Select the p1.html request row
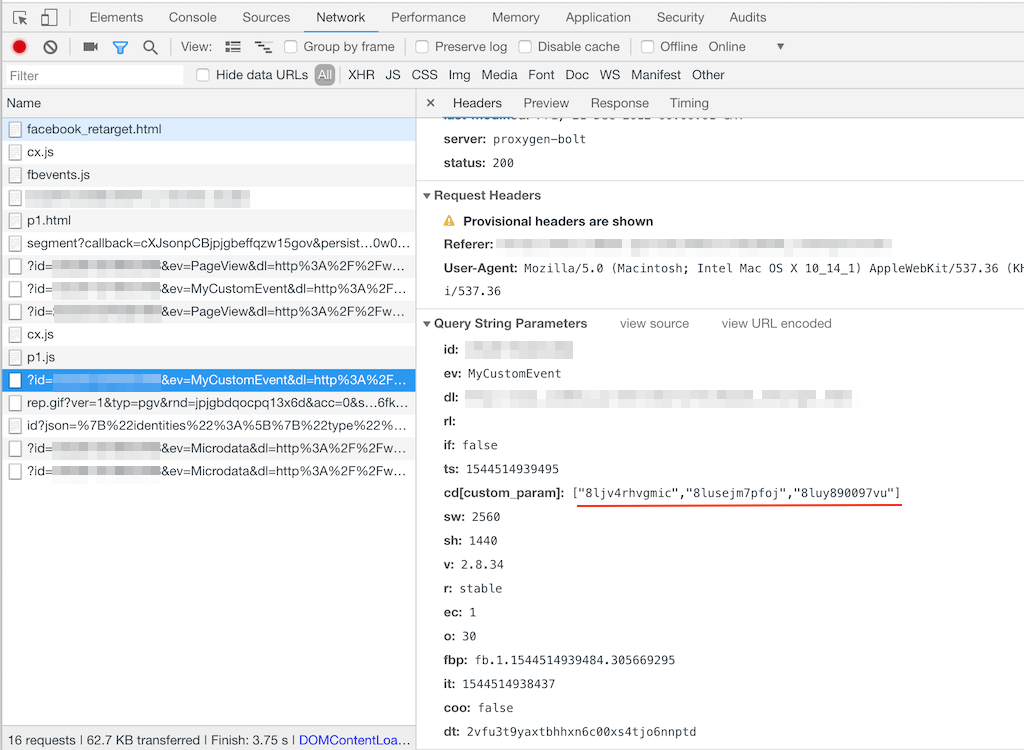The width and height of the screenshot is (1024, 750). tap(209, 221)
